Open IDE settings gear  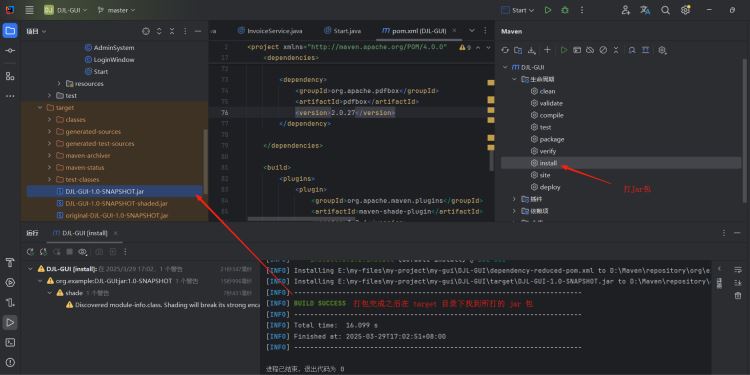click(x=685, y=10)
